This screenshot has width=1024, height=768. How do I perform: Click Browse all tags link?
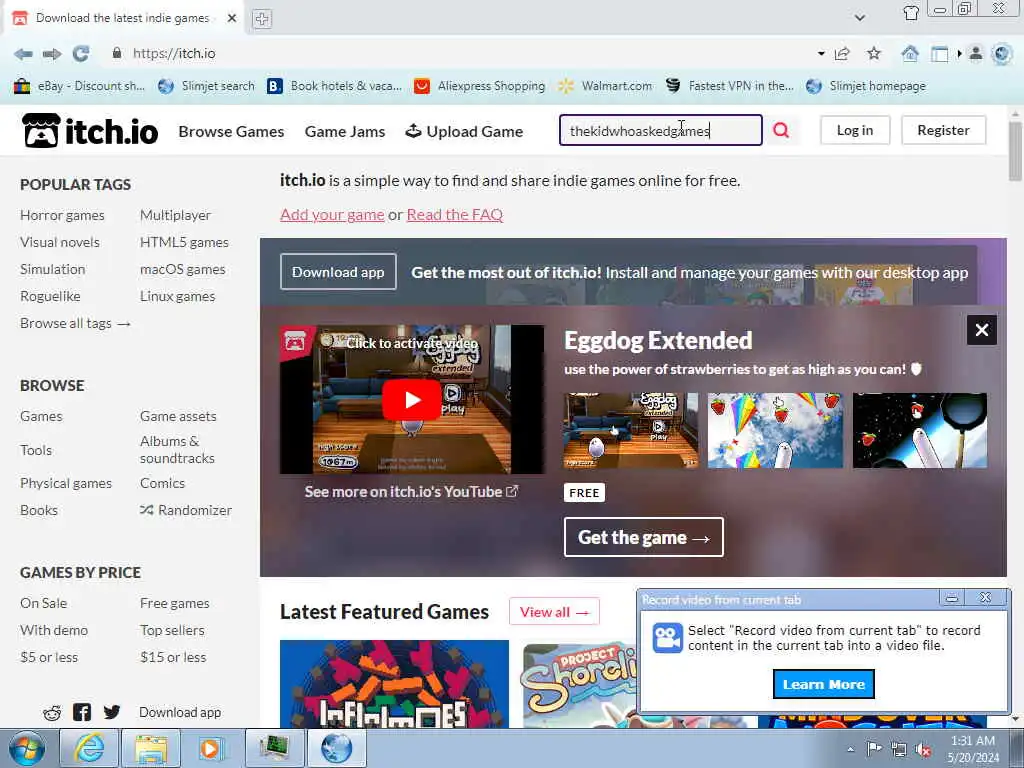(75, 323)
